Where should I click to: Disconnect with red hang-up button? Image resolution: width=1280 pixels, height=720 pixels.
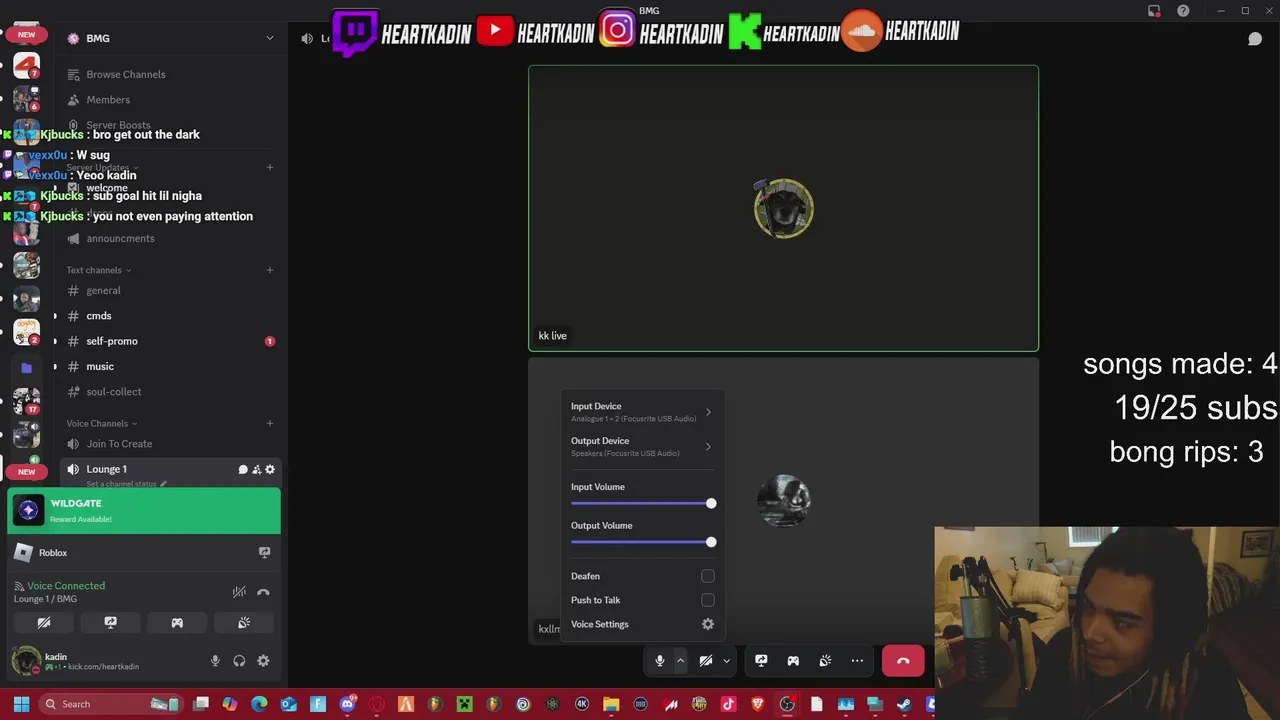(903, 661)
